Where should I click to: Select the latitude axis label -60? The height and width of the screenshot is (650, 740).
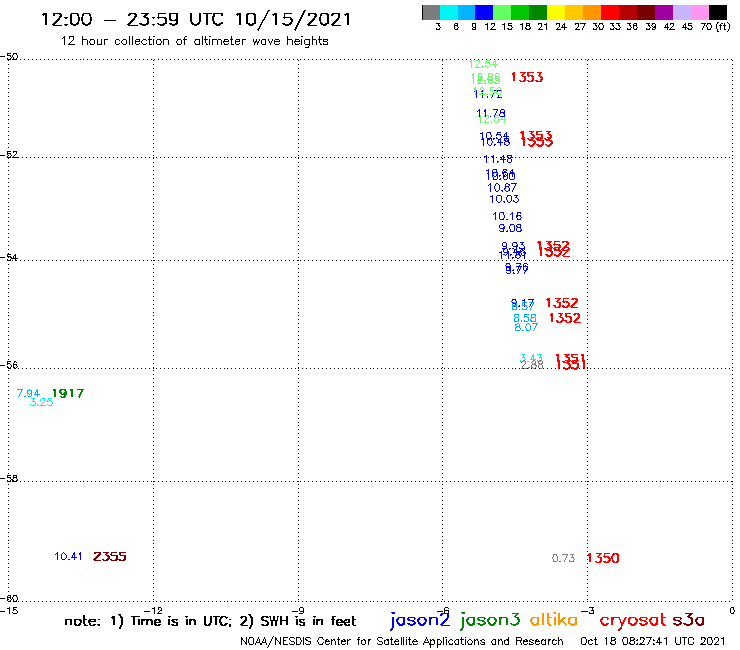[9, 599]
